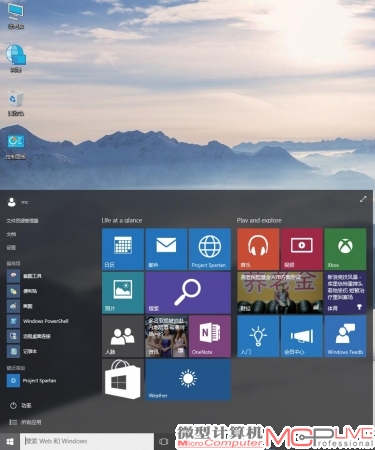Open the purple Search magnifier tile
Image resolution: width=375 pixels, height=450 pixels.
188,293
